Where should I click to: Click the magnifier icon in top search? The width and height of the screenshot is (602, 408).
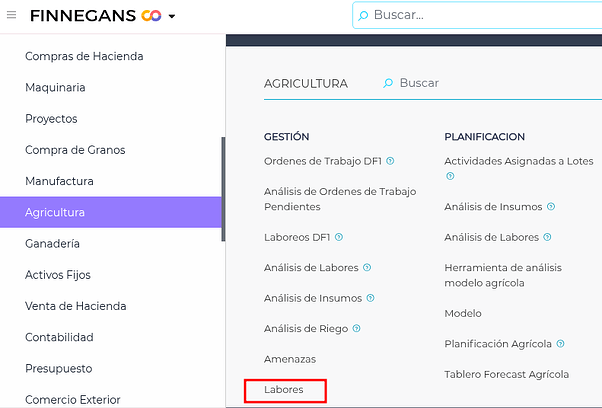tap(363, 15)
